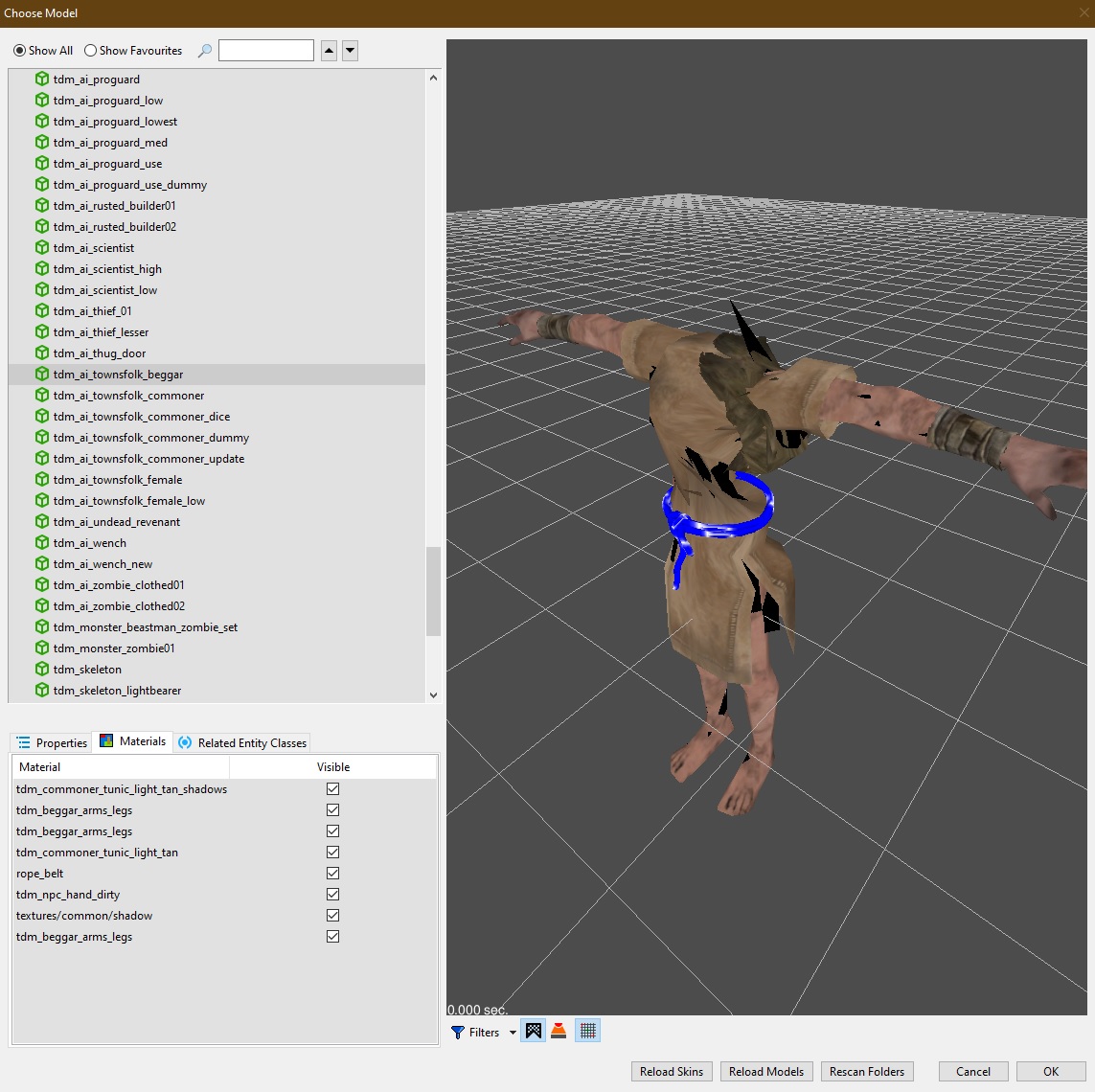Select the Show Favourites radio button
This screenshot has width=1095, height=1092.
click(91, 51)
